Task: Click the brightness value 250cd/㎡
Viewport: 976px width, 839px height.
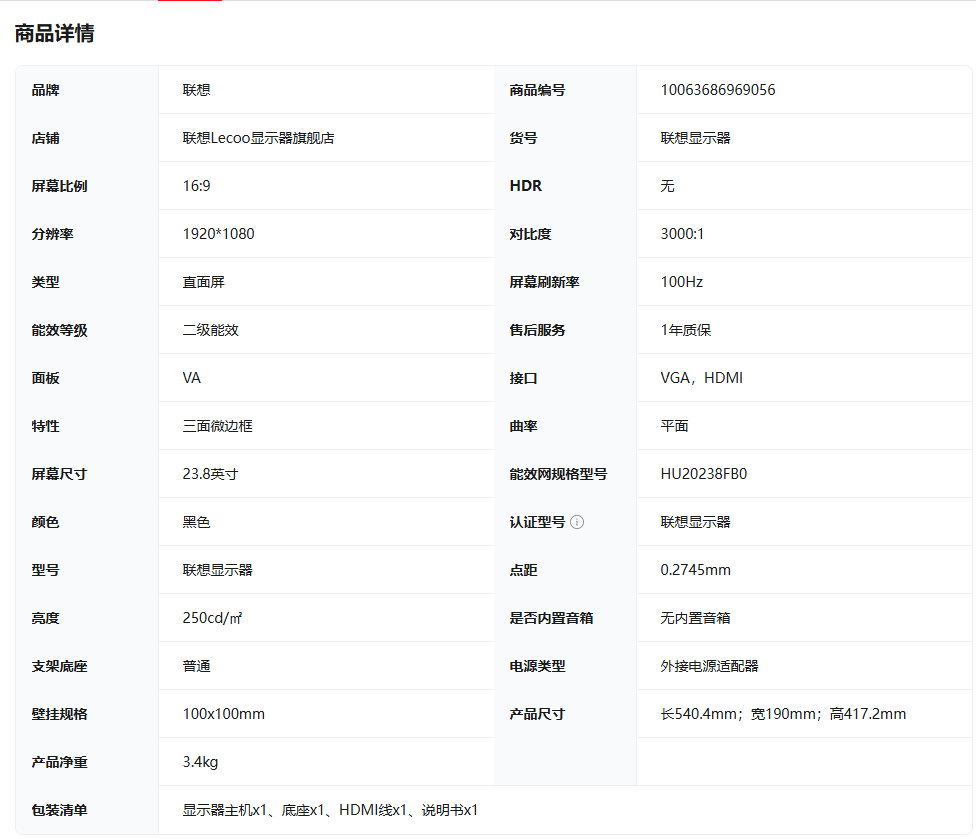Action: coord(212,618)
